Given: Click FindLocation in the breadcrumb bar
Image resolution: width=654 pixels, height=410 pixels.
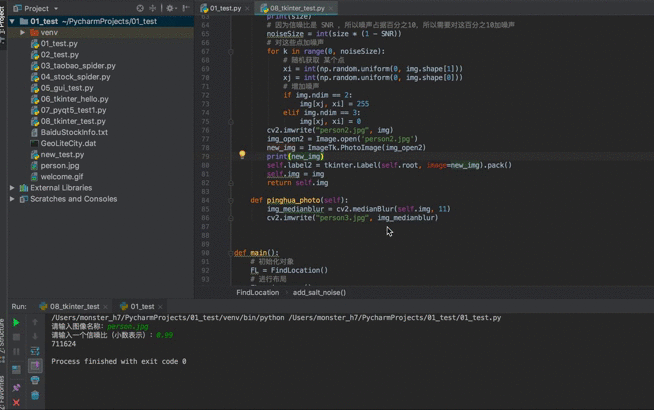Looking at the screenshot, I should pos(257,293).
